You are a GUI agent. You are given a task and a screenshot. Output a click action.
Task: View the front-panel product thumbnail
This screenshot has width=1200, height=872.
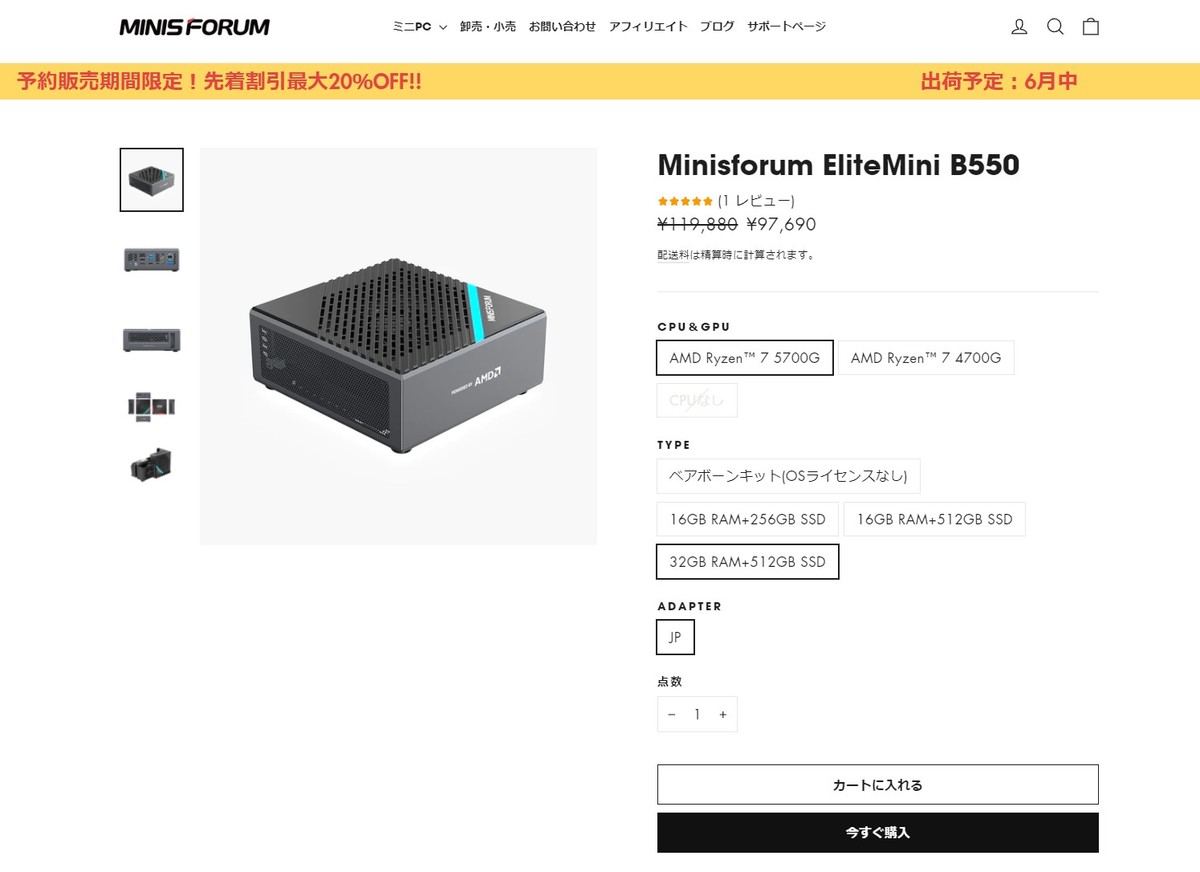pyautogui.click(x=151, y=338)
